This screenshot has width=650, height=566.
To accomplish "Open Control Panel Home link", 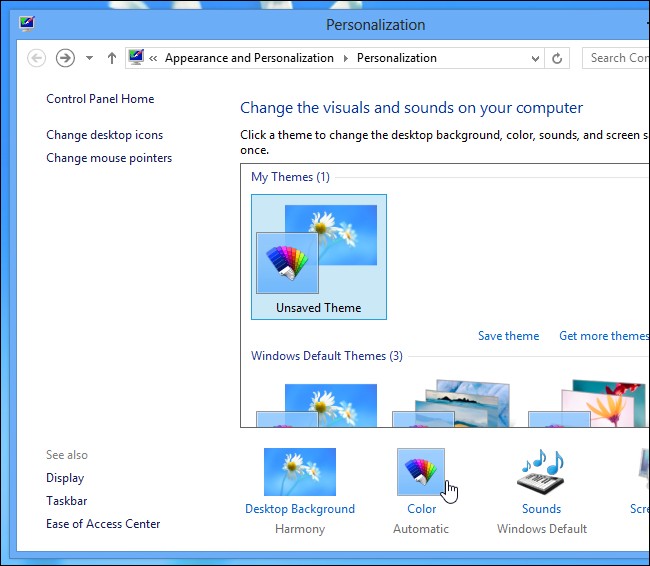I will (x=100, y=99).
